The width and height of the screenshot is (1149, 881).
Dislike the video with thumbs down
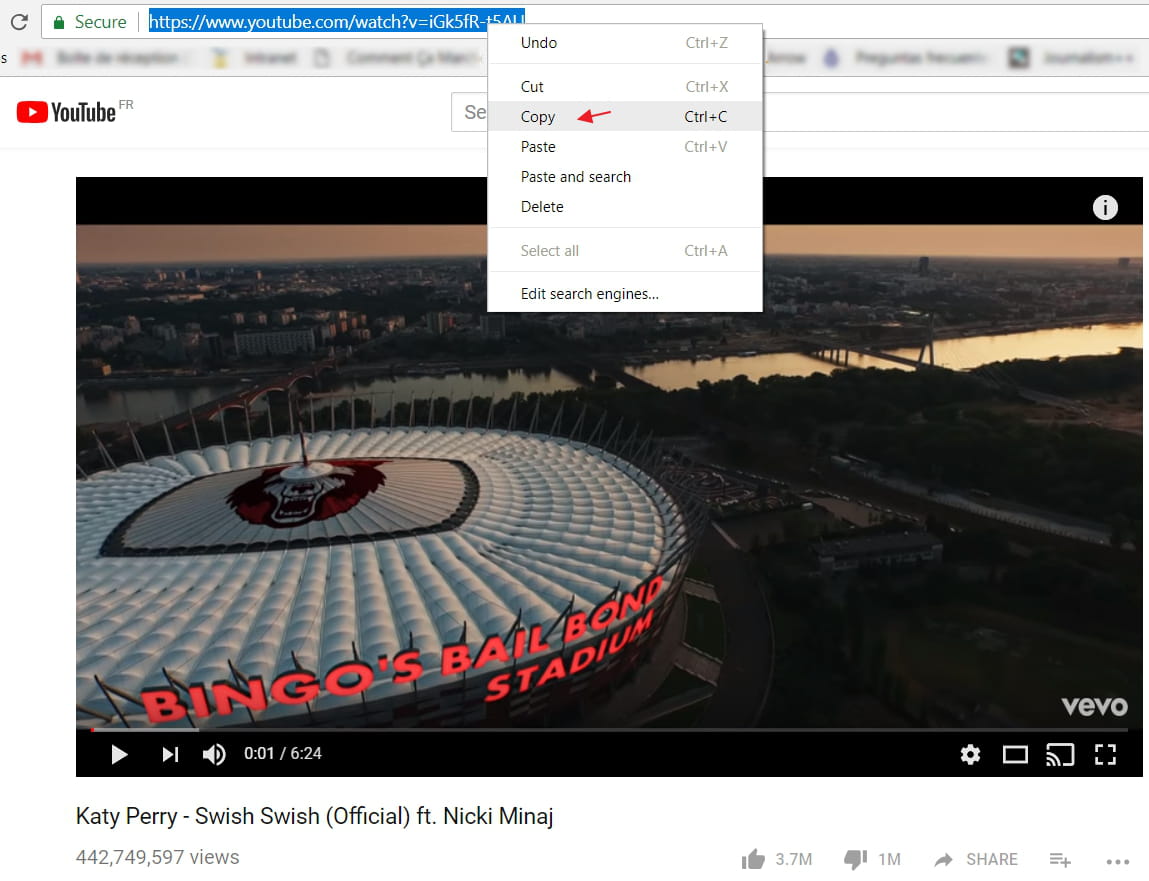click(855, 859)
